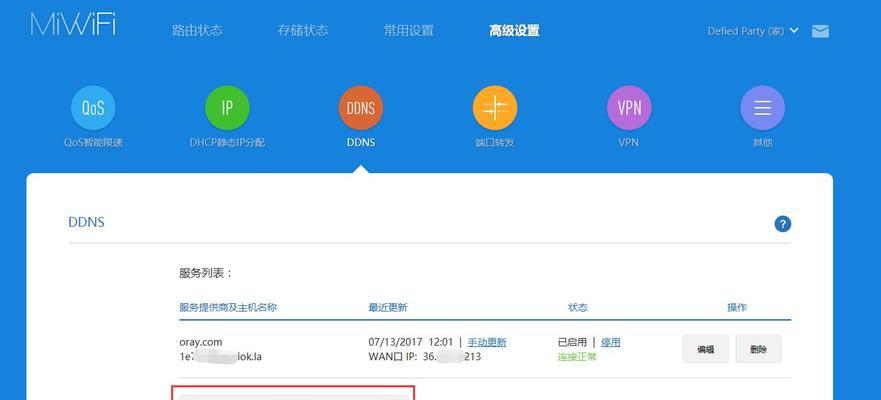
Task: Open the 路由状态 tab
Action: [x=197, y=30]
